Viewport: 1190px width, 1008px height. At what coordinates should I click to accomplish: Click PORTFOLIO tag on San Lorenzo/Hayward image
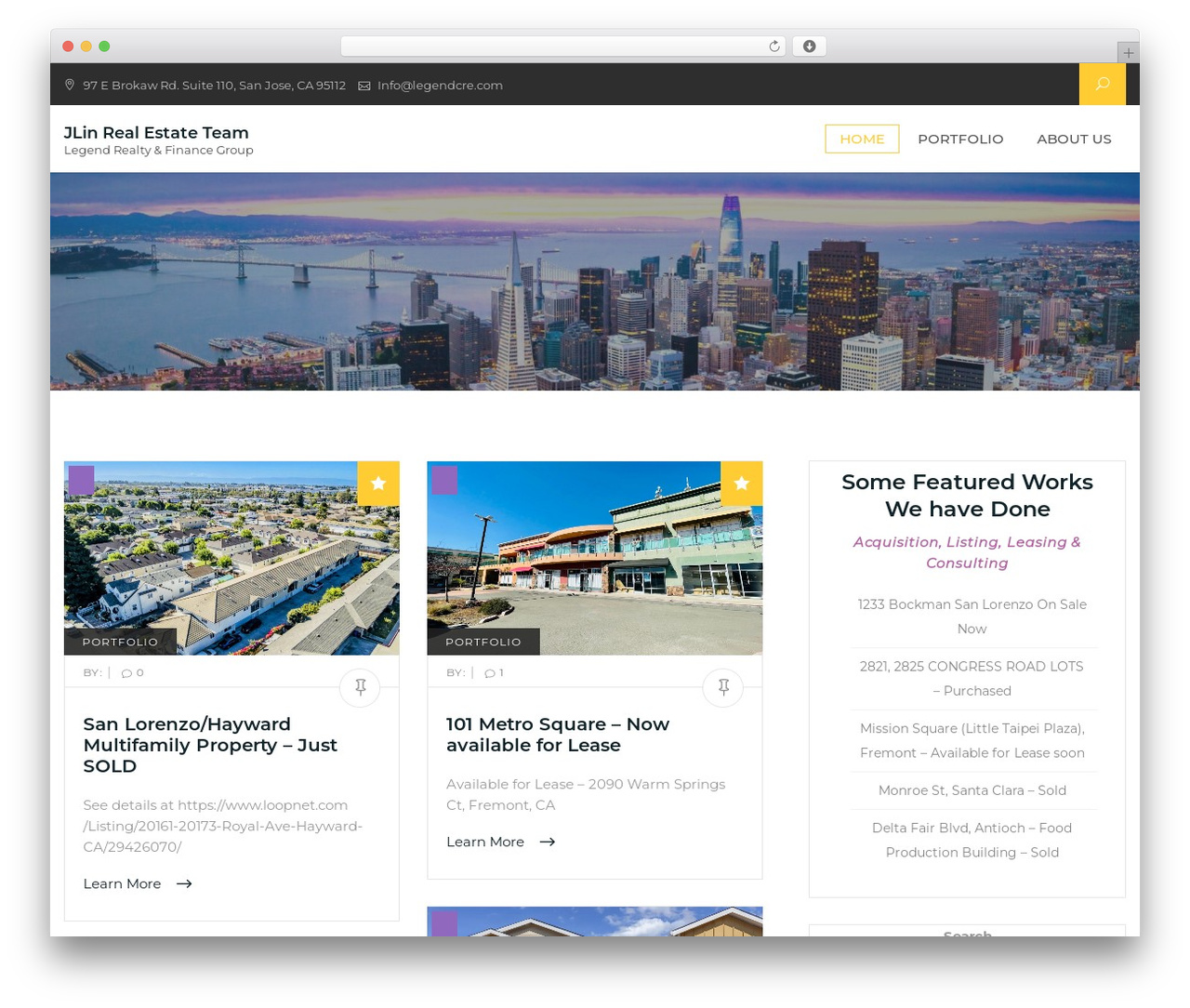[x=120, y=642]
